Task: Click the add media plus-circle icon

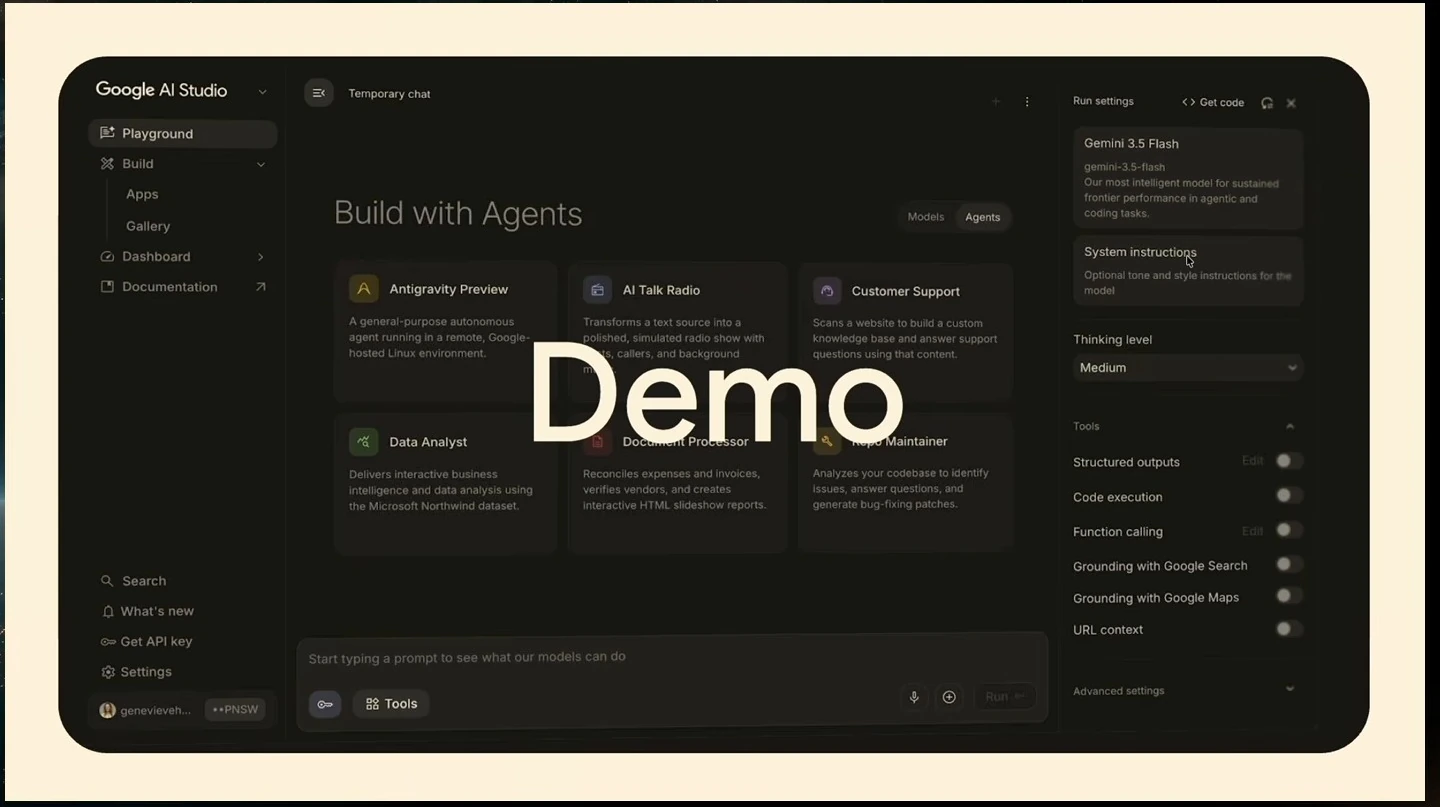Action: click(x=950, y=697)
